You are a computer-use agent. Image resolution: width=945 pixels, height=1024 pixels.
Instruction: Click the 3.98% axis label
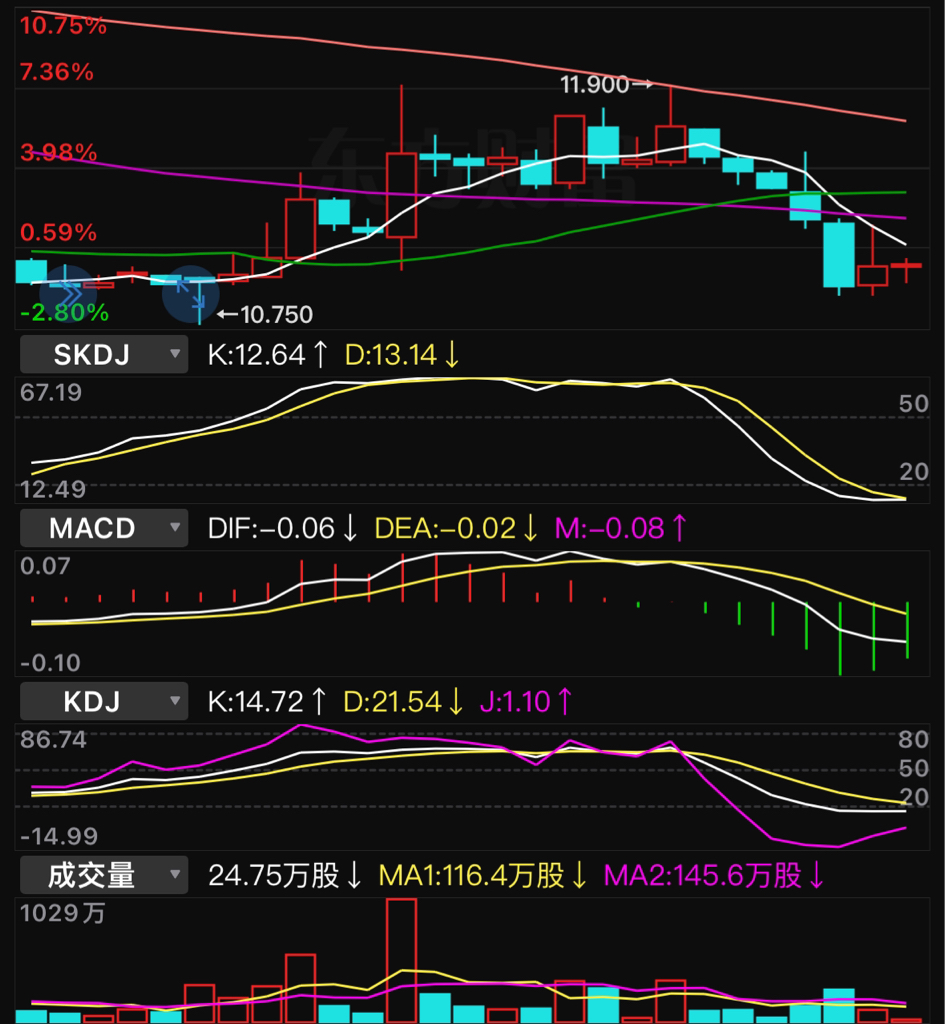point(58,153)
